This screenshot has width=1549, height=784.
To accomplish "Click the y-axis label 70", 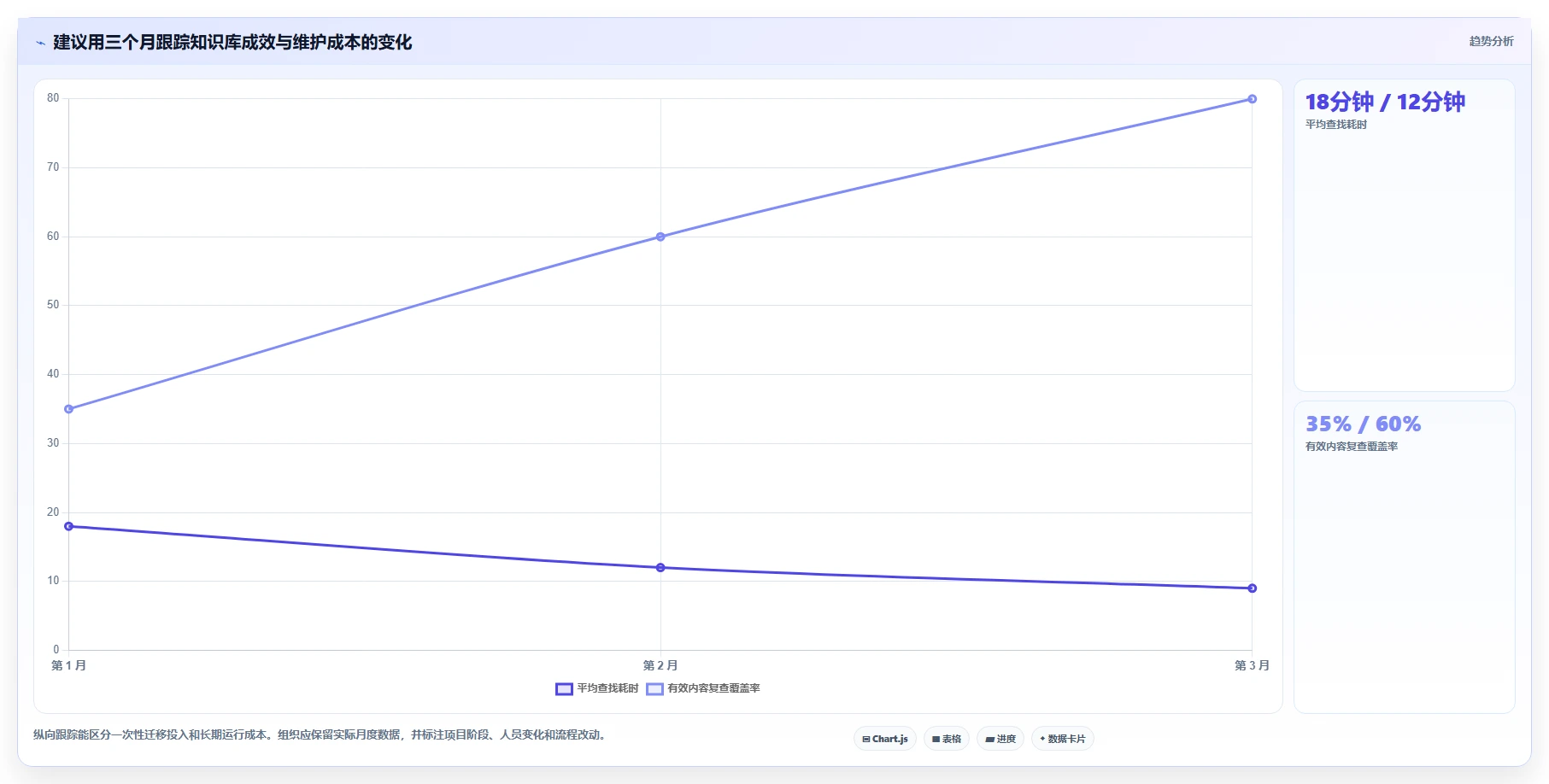I will point(53,167).
